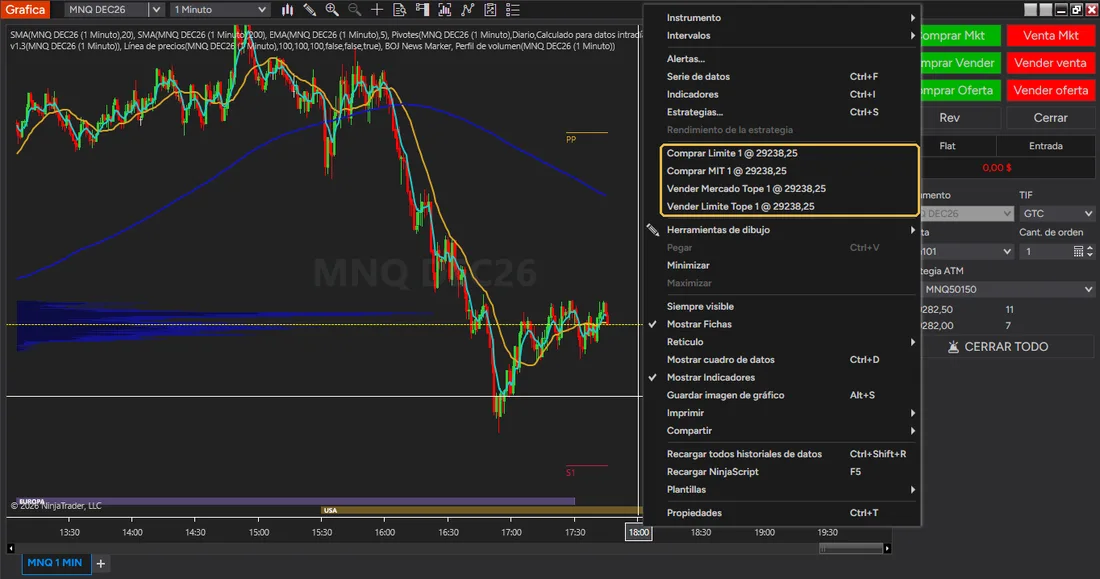Image resolution: width=1100 pixels, height=579 pixels.
Task: Click the bullet list icon at toolbar end
Action: point(513,10)
